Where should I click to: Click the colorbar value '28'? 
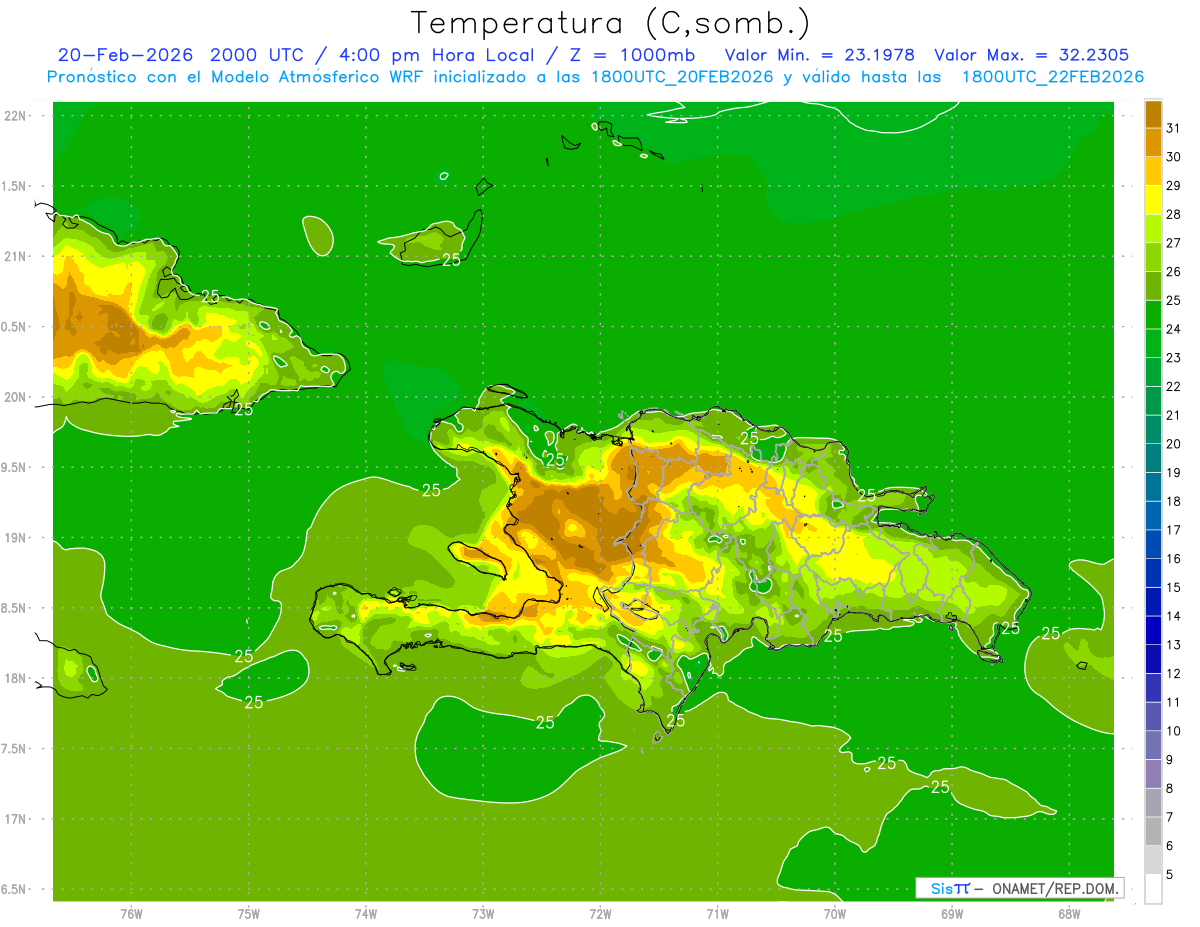point(1174,214)
